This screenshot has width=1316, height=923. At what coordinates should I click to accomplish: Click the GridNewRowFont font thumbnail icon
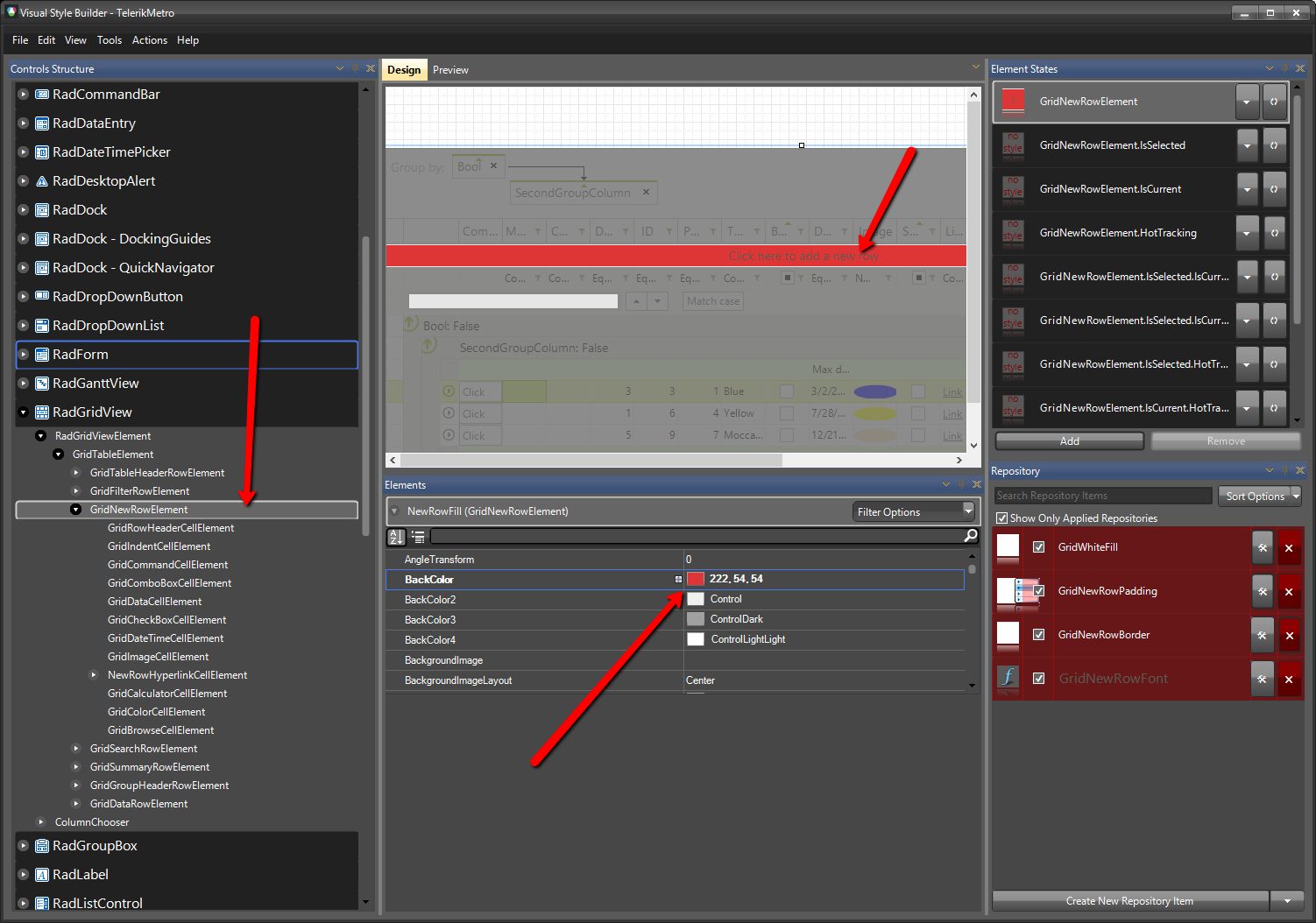1008,678
